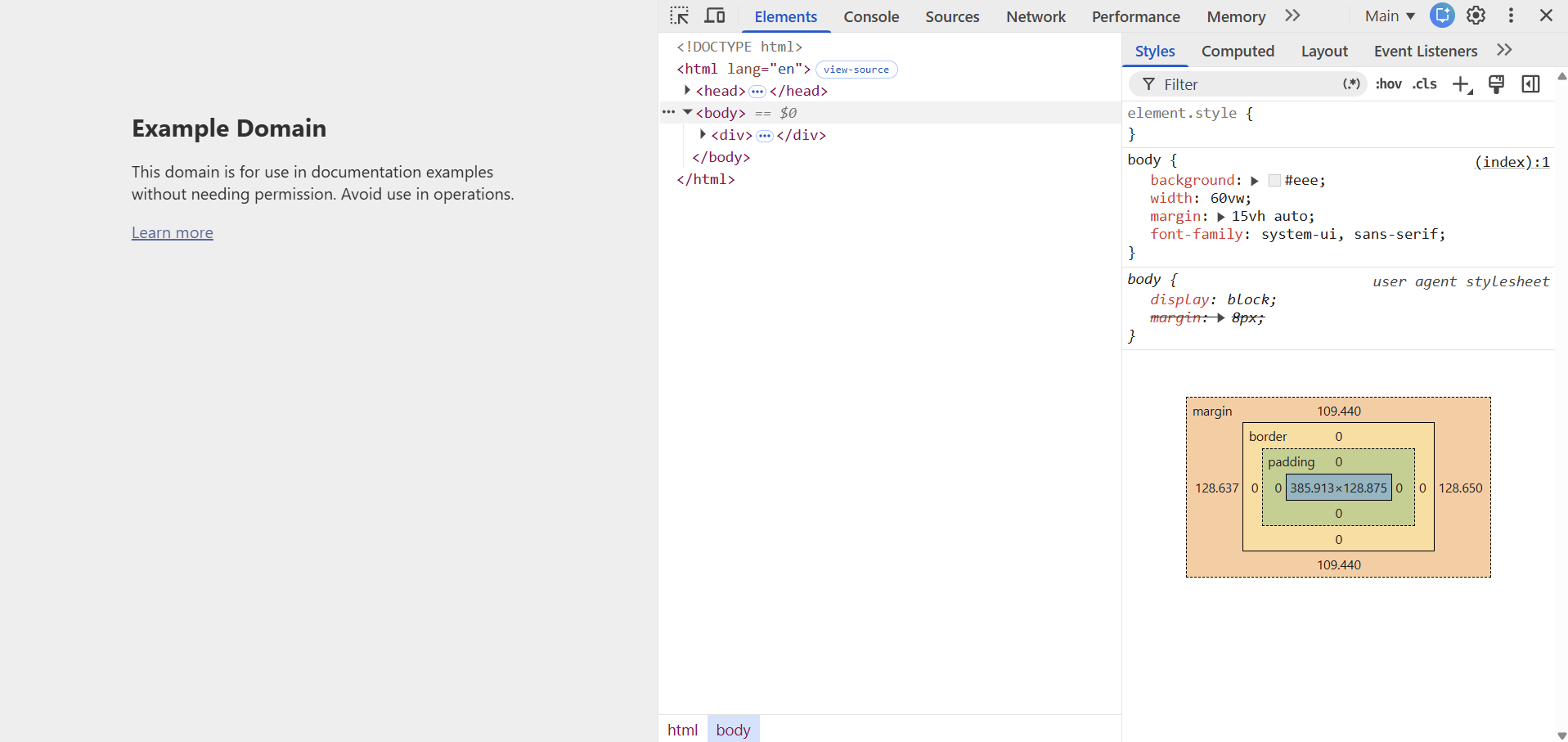
Task: Click the Example Domain heading
Action: point(229,128)
